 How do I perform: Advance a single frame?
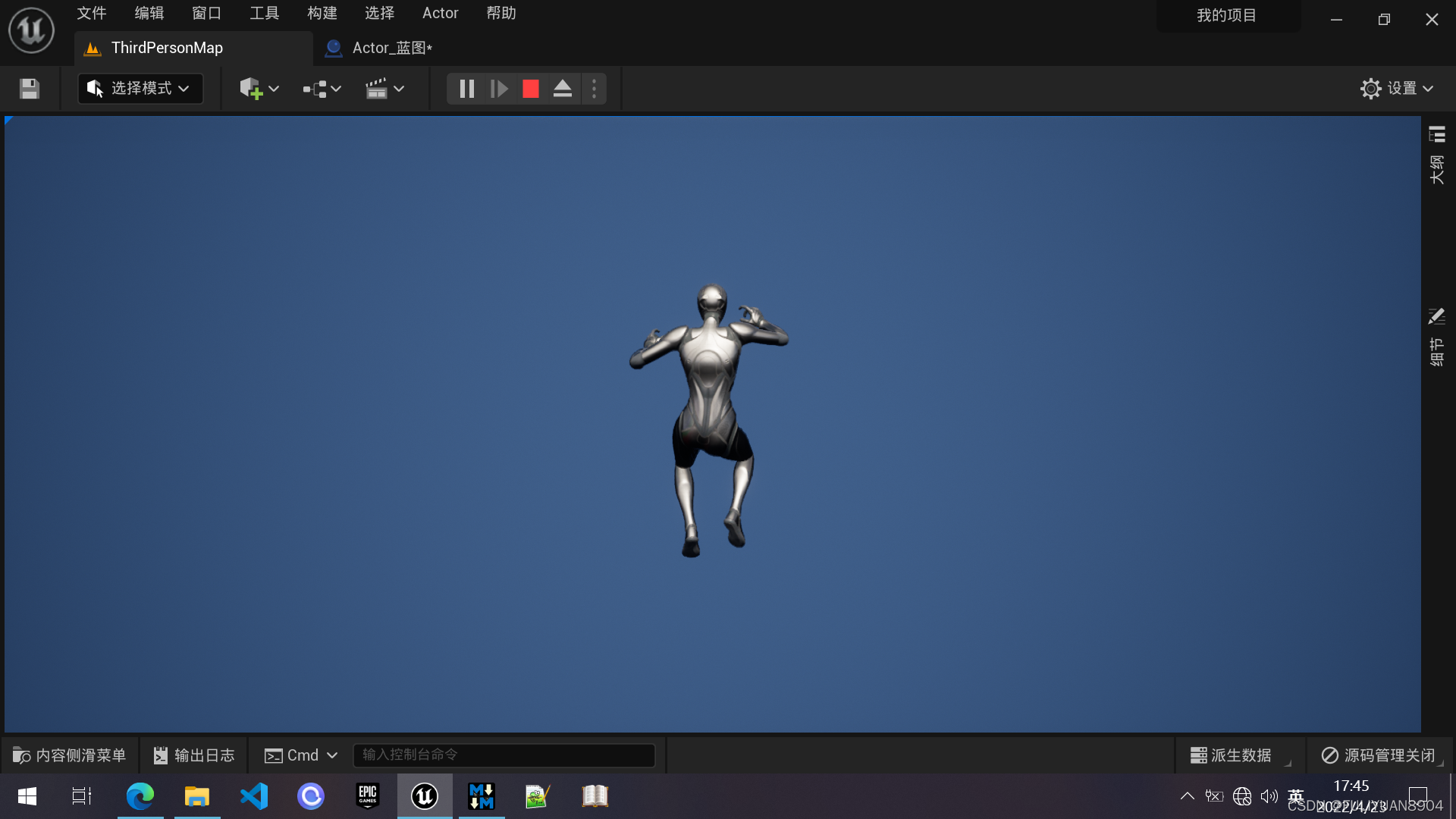(499, 89)
